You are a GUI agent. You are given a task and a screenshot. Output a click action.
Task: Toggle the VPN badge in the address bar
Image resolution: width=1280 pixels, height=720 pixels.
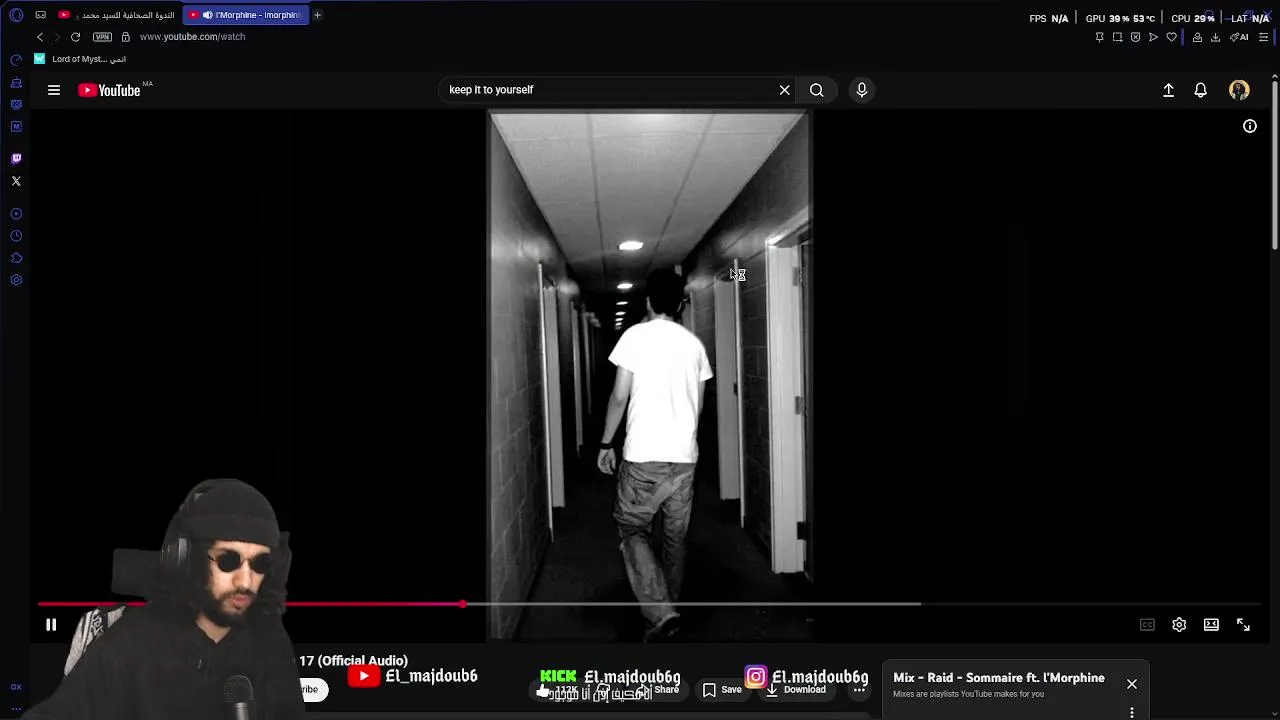click(102, 37)
